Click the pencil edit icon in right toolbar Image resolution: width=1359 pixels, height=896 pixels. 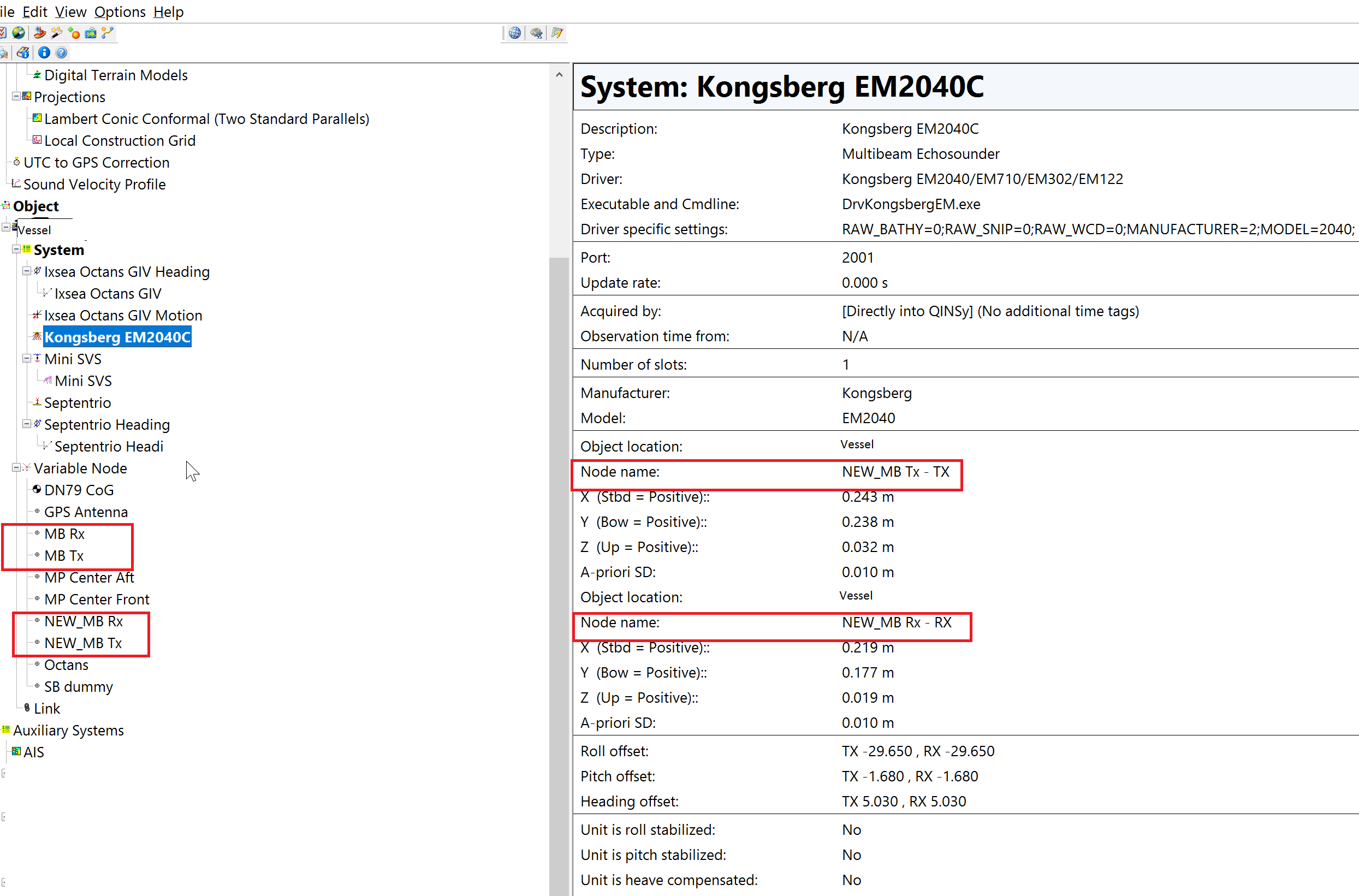(557, 33)
